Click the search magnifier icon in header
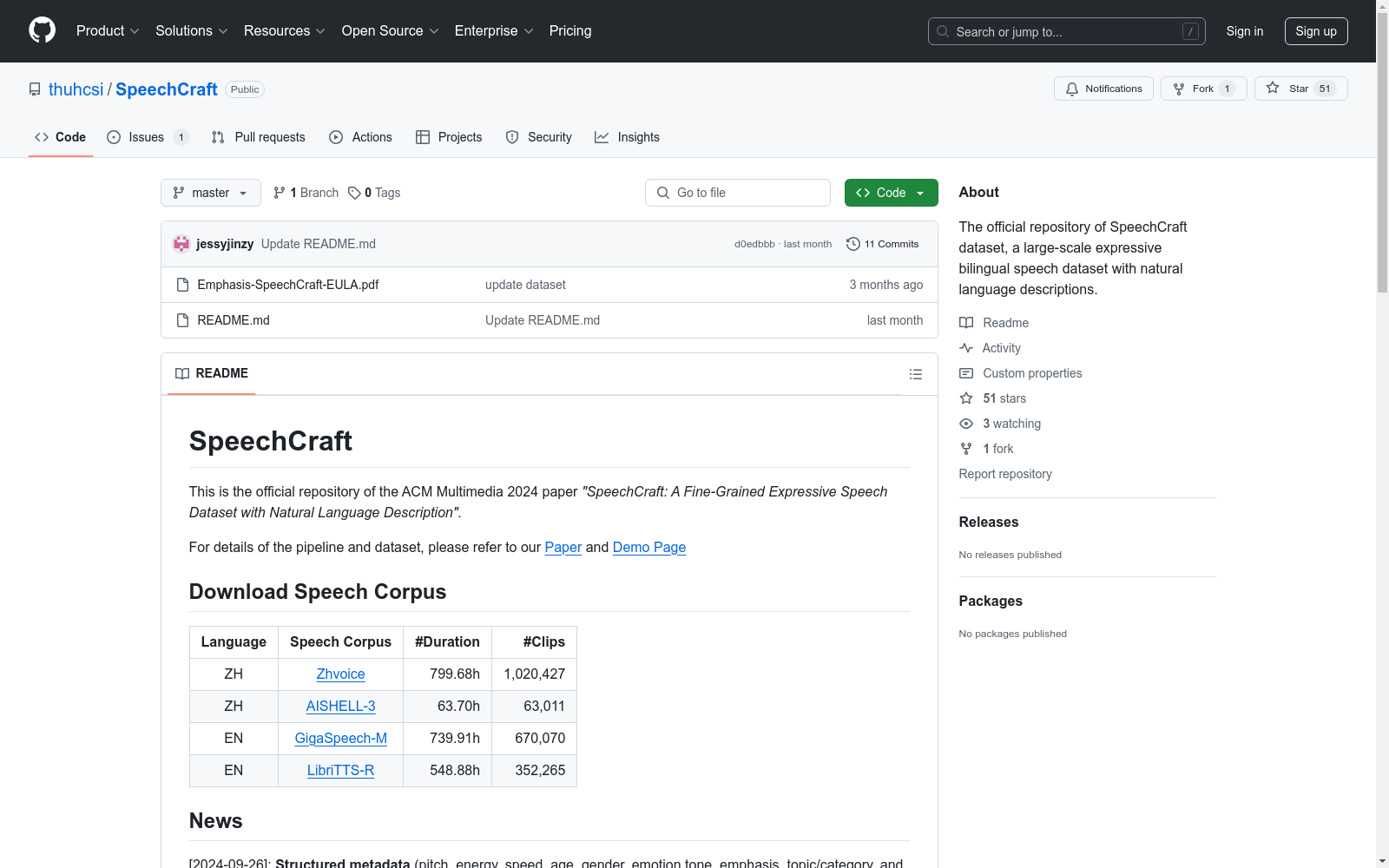This screenshot has height=868, width=1389. [943, 31]
